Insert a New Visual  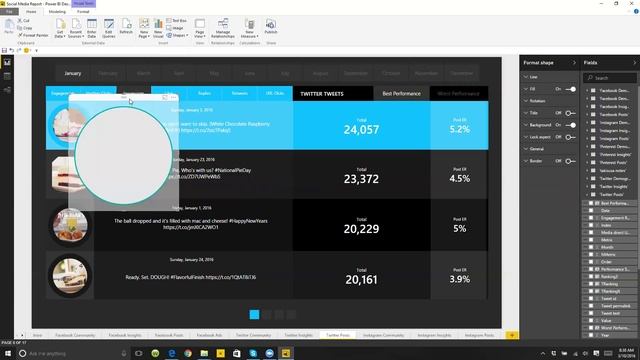(x=158, y=28)
